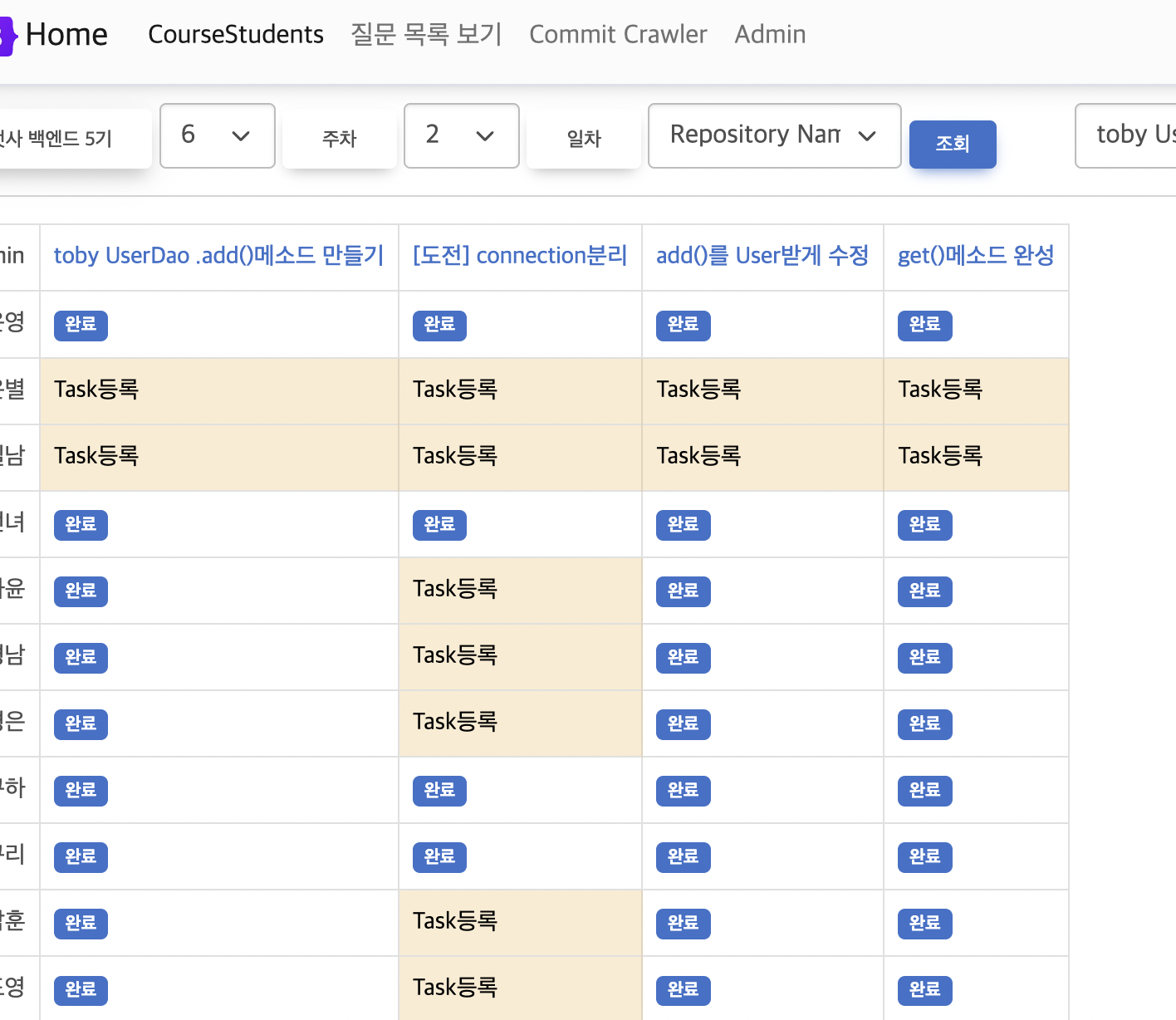This screenshot has height=1020, width=1176.
Task: Click the blue 조회 button
Action: 953,144
